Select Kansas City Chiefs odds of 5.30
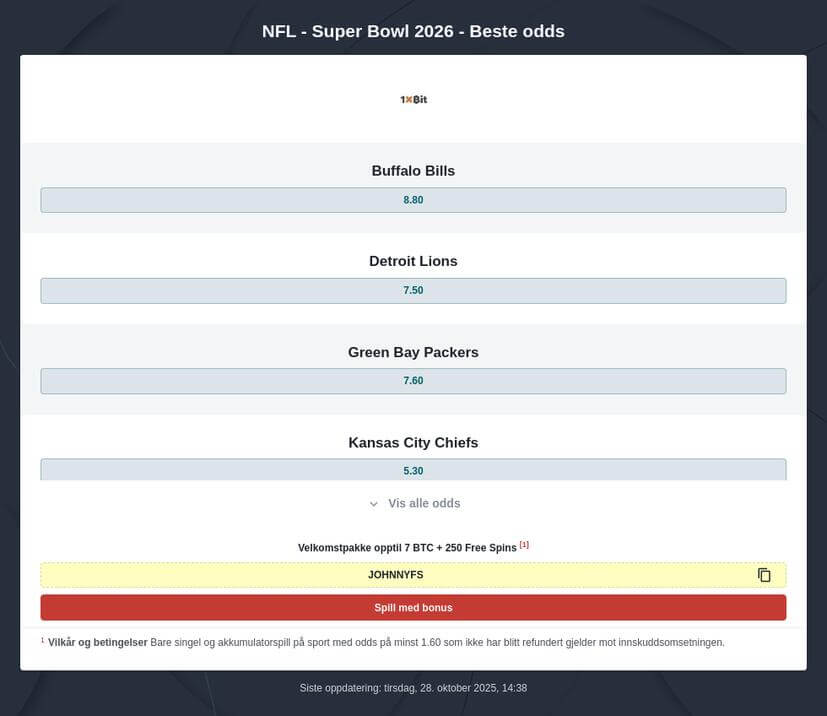 tap(413, 470)
